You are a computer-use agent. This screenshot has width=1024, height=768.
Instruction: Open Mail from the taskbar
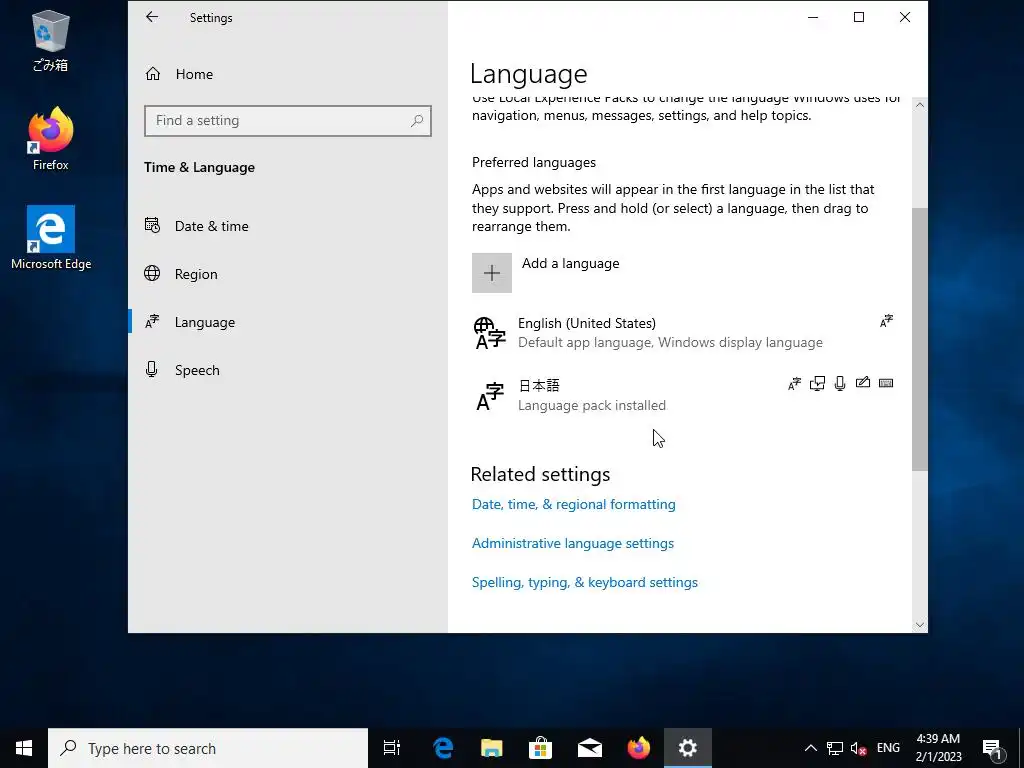click(x=589, y=748)
